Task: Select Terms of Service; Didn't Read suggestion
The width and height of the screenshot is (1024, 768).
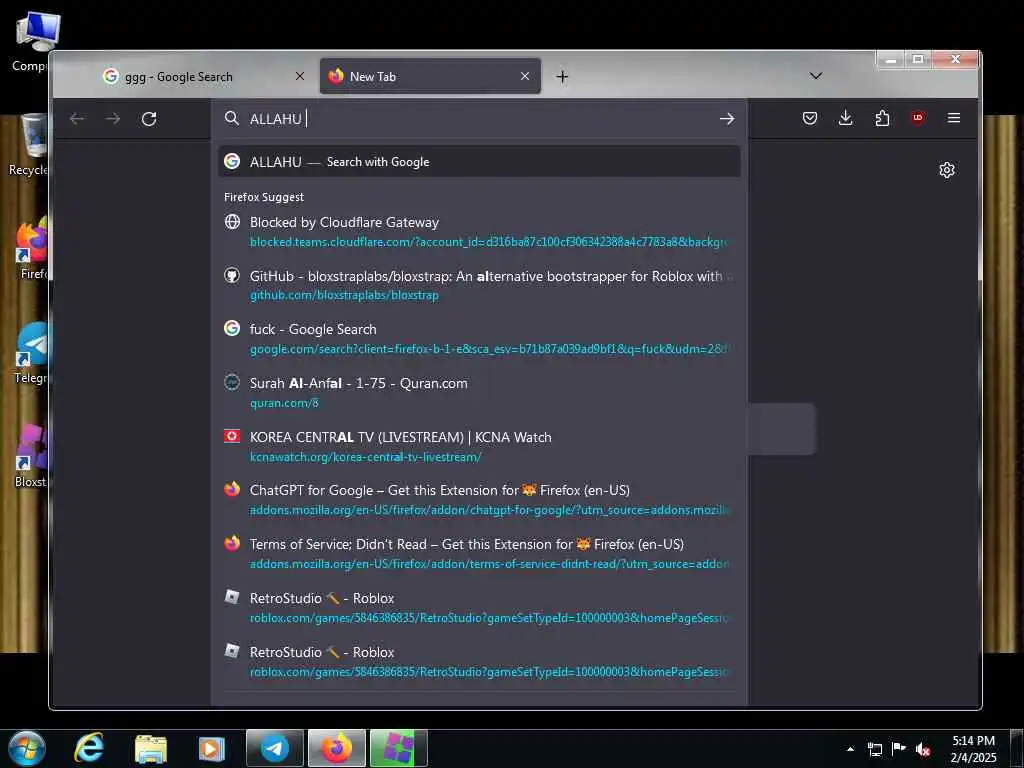Action: click(479, 554)
